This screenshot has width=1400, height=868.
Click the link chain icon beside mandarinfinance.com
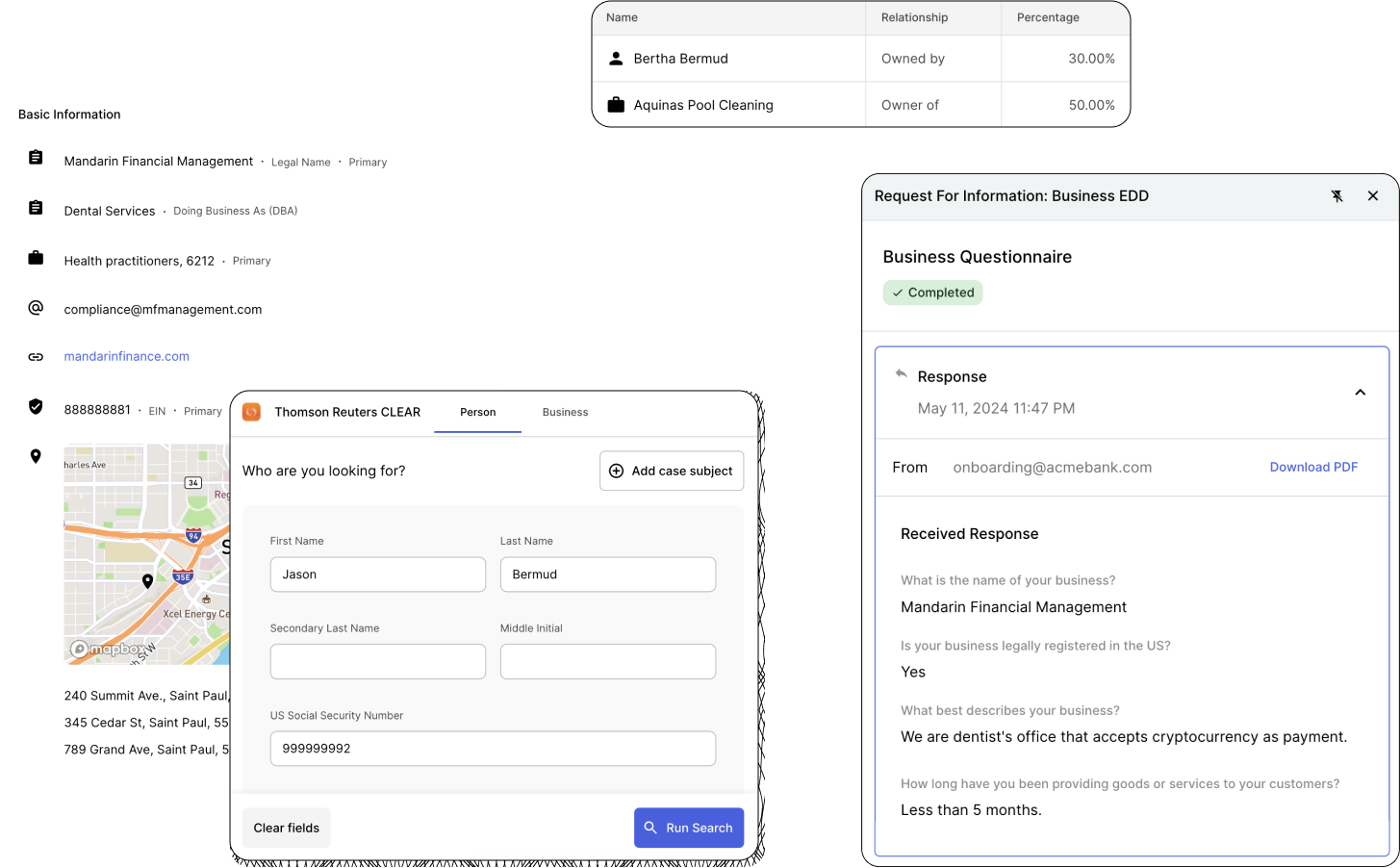(36, 357)
